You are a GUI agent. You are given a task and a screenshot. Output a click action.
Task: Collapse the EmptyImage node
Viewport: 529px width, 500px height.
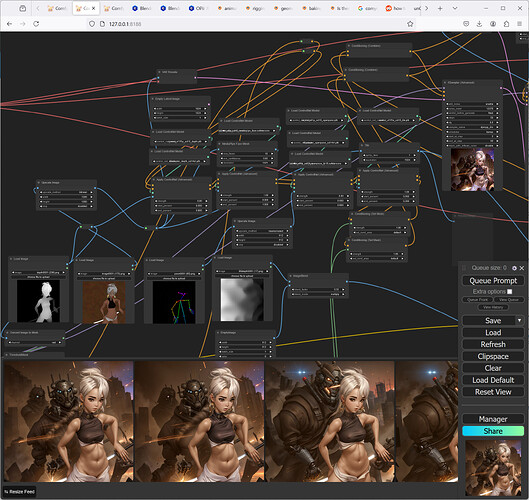pos(218,333)
